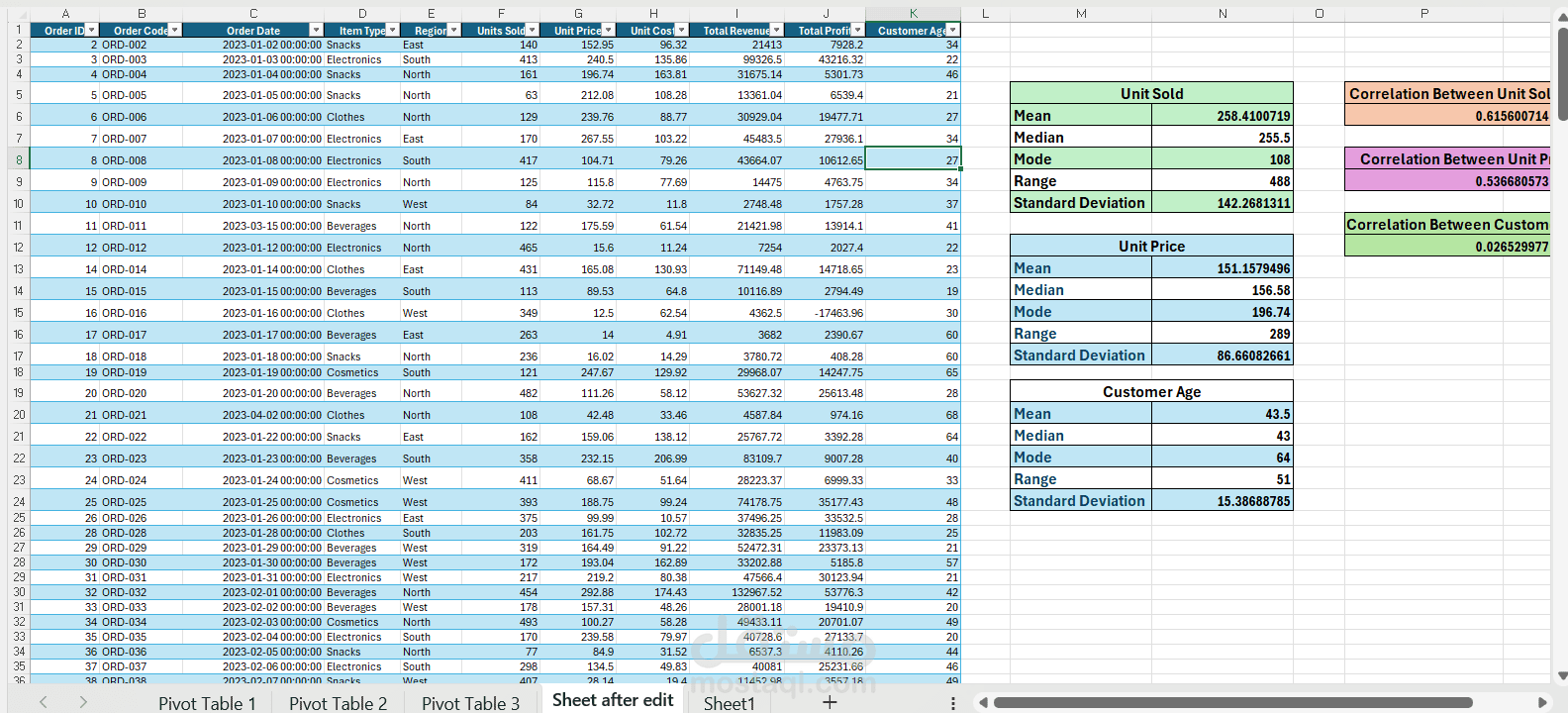Select row 8 header
The height and width of the screenshot is (713, 1568).
[x=18, y=159]
